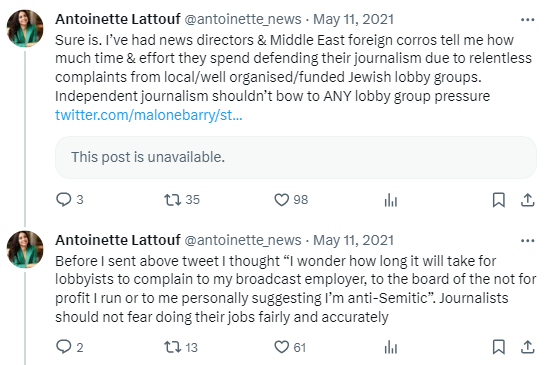Repost the tweet with 13 retweets
The height and width of the screenshot is (365, 546).
[172, 347]
